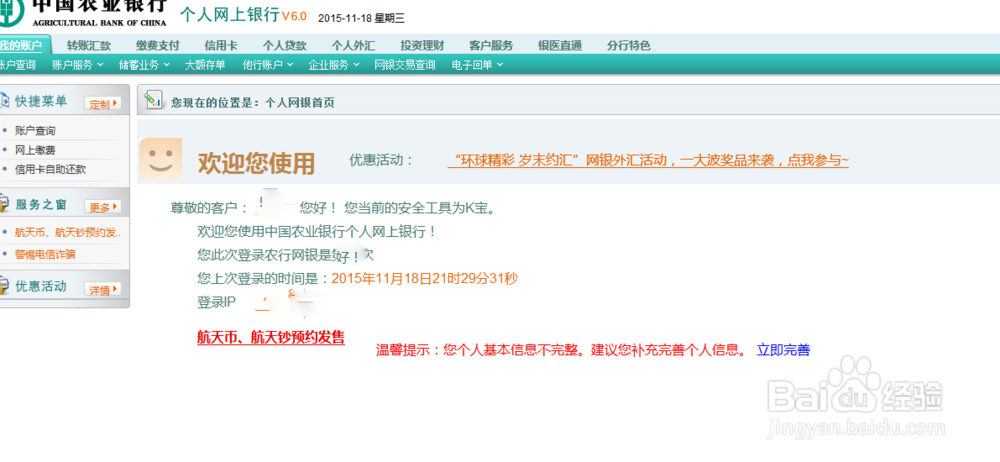Click the date text 2015-11-18 星期三
The height and width of the screenshot is (462, 1000).
point(361,18)
